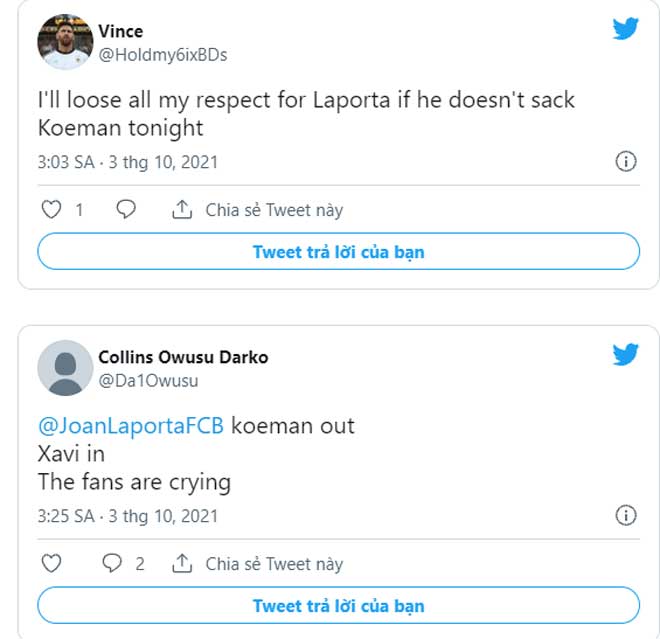Open Vince's profile picture

click(x=65, y=42)
